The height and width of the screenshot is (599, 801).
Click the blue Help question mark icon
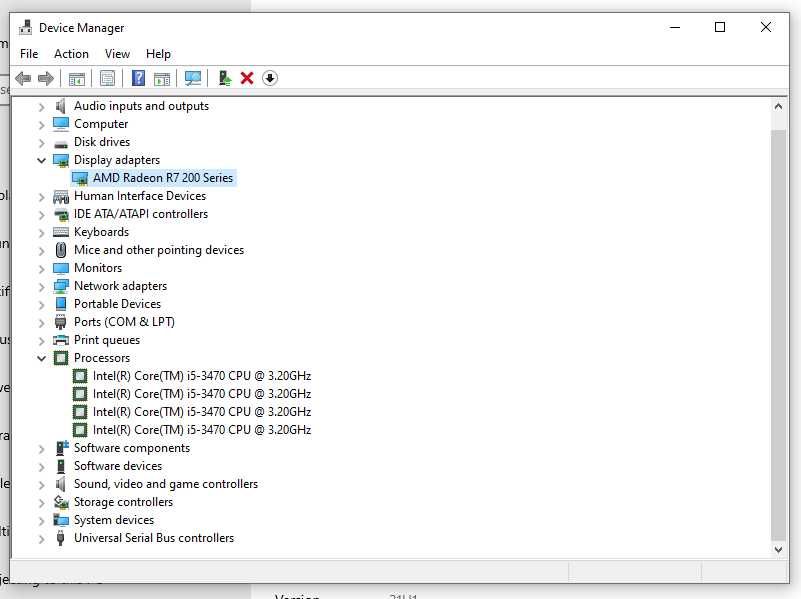138,78
